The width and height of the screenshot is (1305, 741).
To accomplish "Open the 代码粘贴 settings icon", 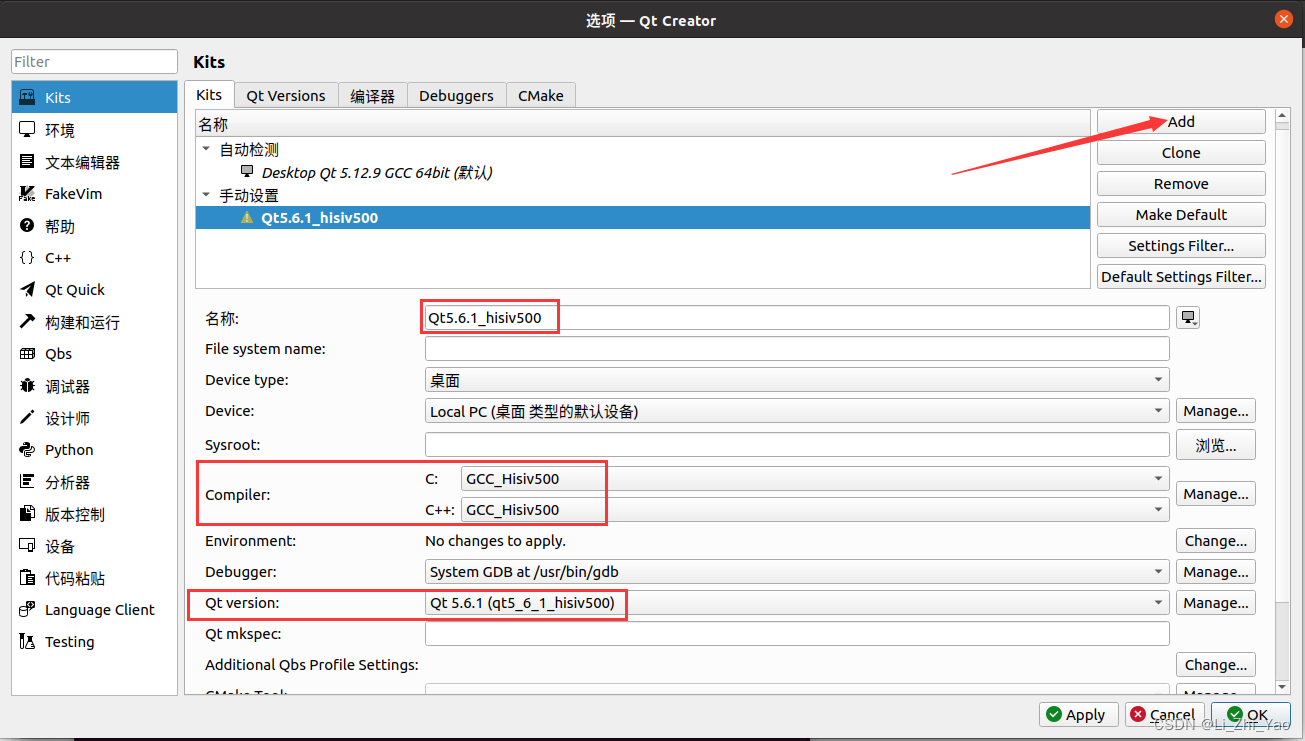I will pyautogui.click(x=28, y=577).
